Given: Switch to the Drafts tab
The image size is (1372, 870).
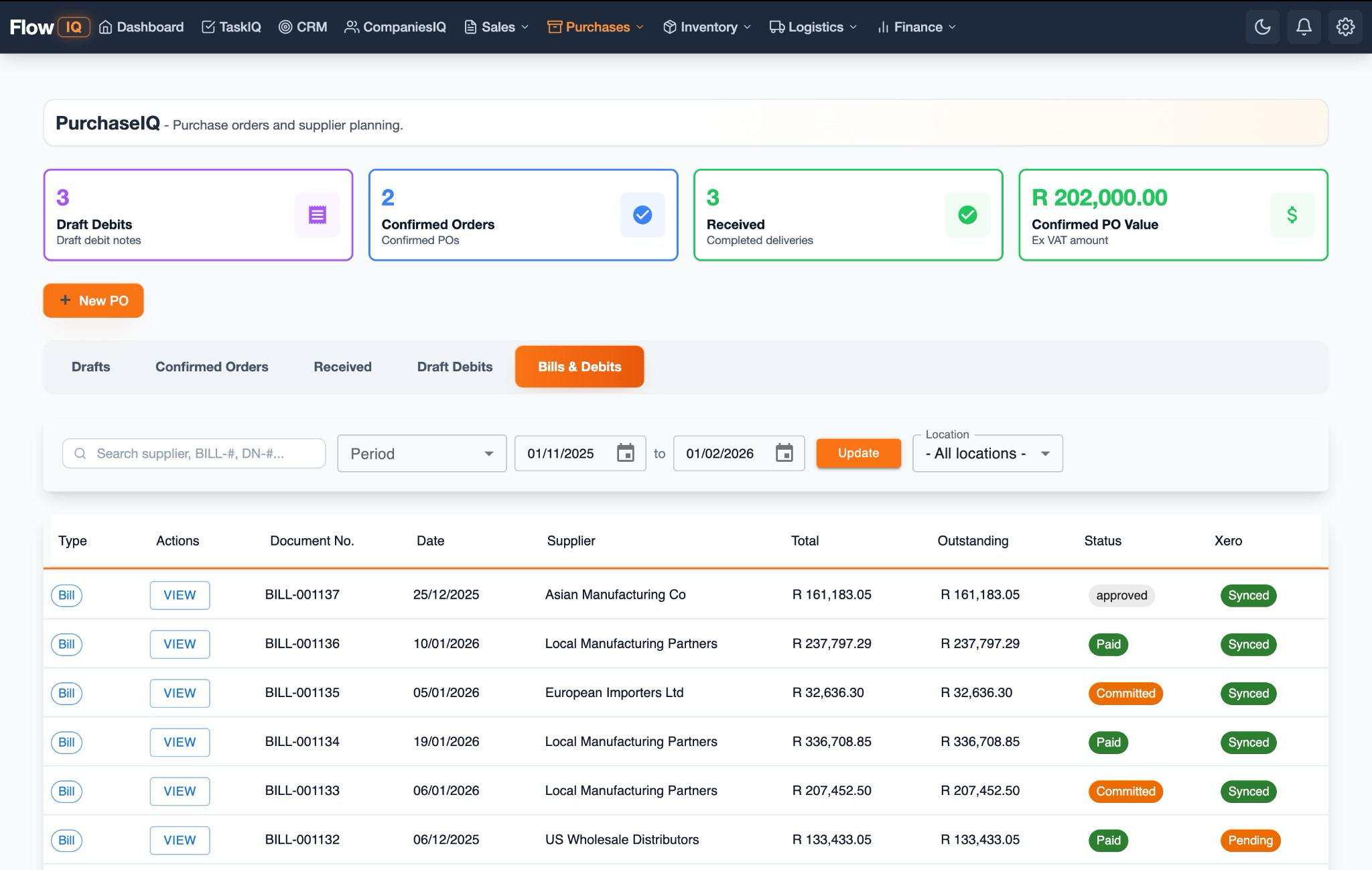Looking at the screenshot, I should [90, 367].
